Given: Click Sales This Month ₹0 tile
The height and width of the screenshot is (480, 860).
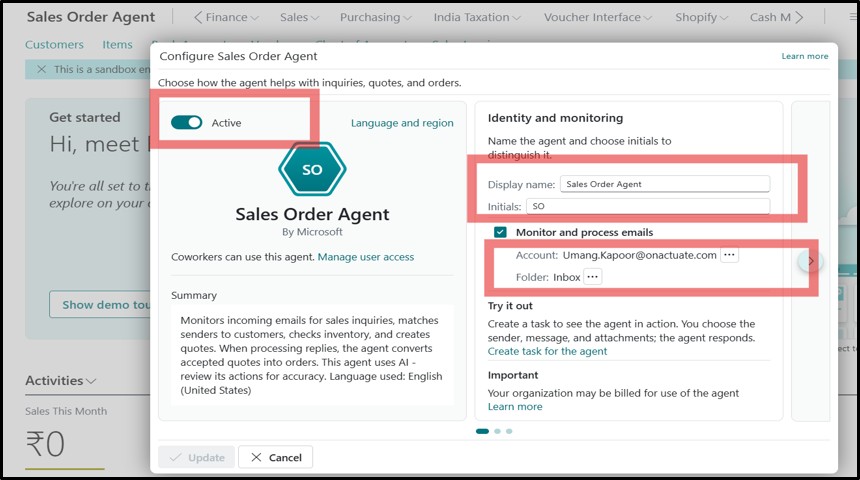Looking at the screenshot, I should click(66, 436).
